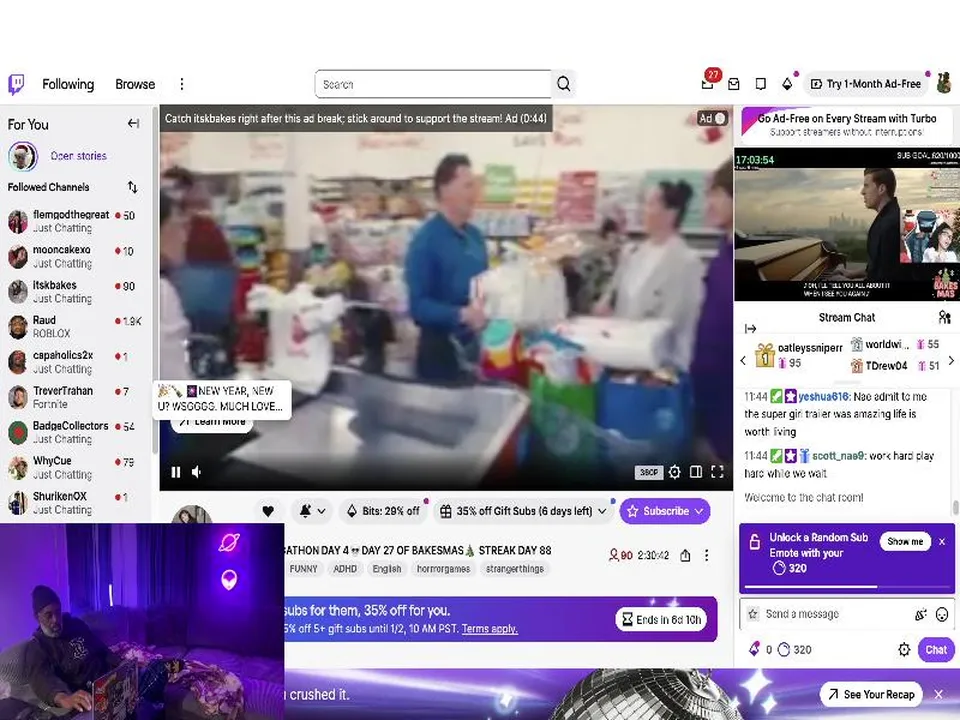This screenshot has height=720, width=960.
Task: Open the Subscribe dropdown button
Action: tap(665, 511)
